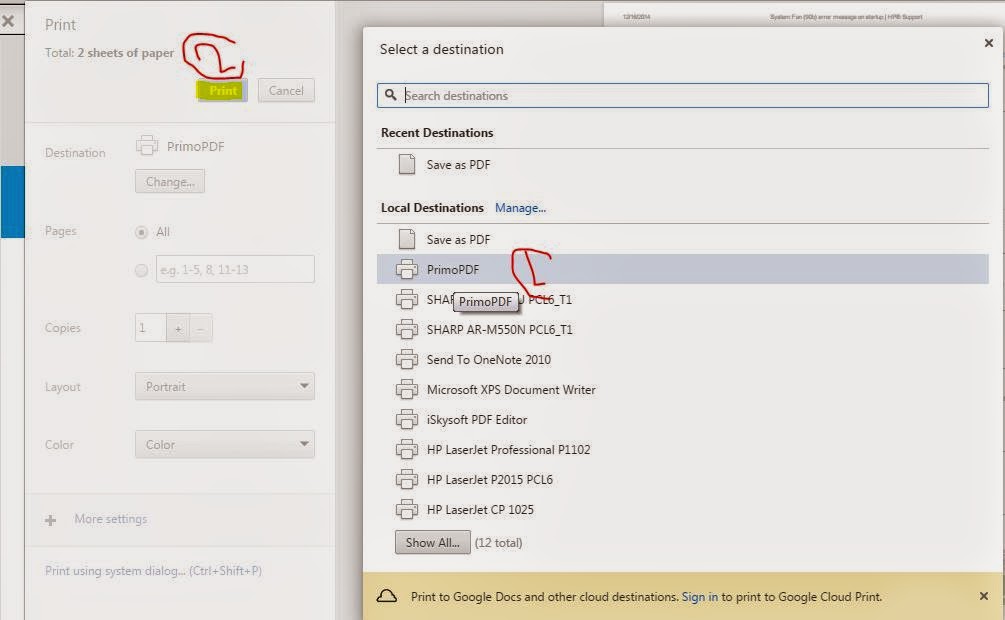Dismiss the Google Cloud Print banner
This screenshot has height=620, width=1005.
coord(984,596)
